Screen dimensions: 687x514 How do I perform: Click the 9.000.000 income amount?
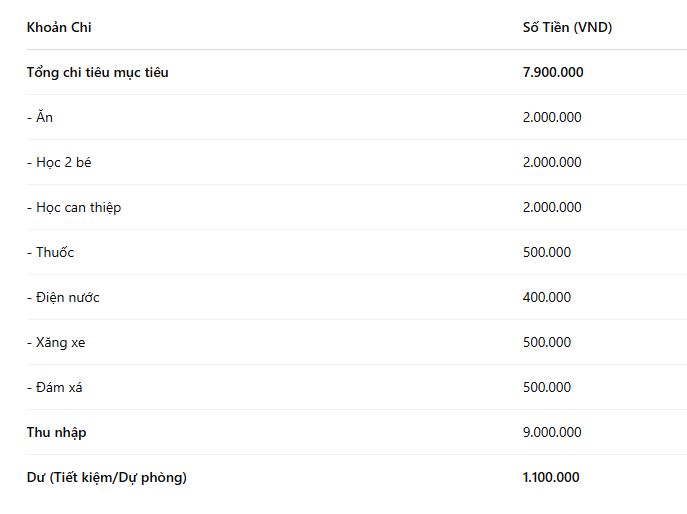552,432
